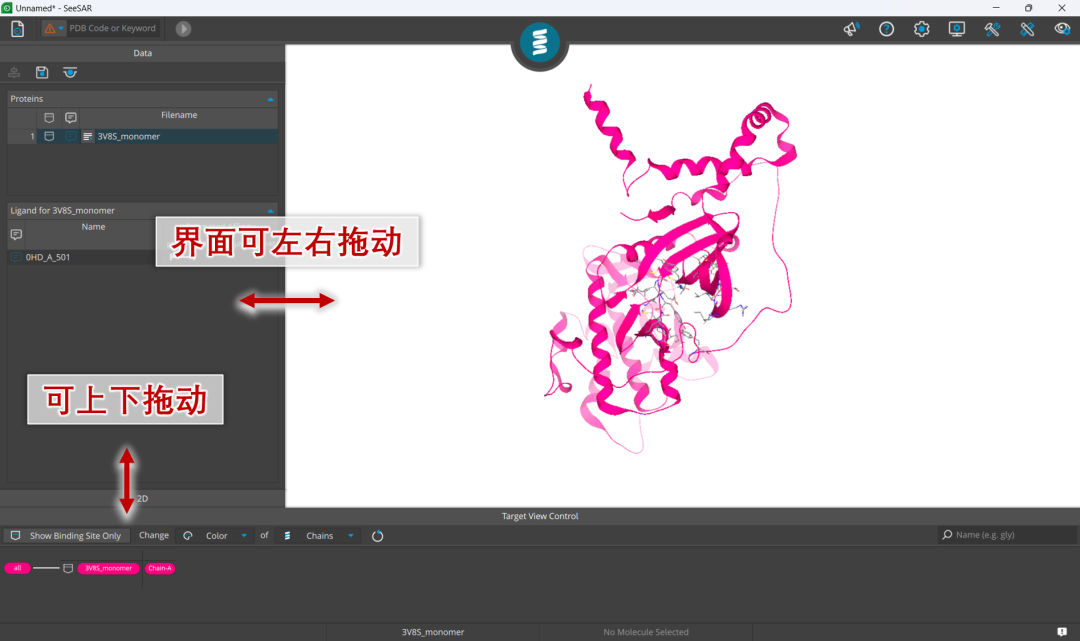
Task: Click the load/play button beside PDB field
Action: tap(183, 29)
